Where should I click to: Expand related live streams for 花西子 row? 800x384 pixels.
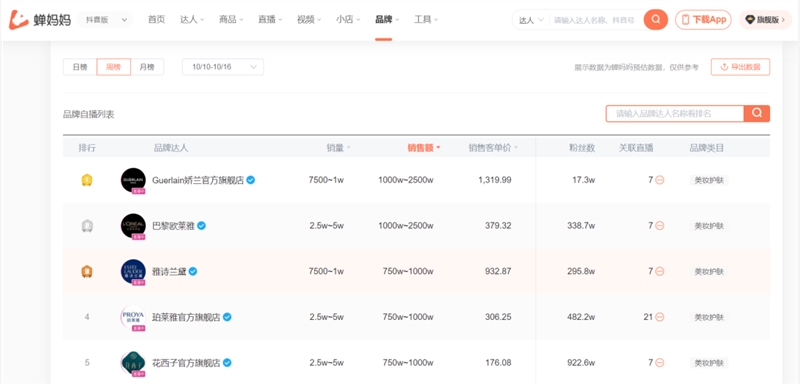coord(660,363)
